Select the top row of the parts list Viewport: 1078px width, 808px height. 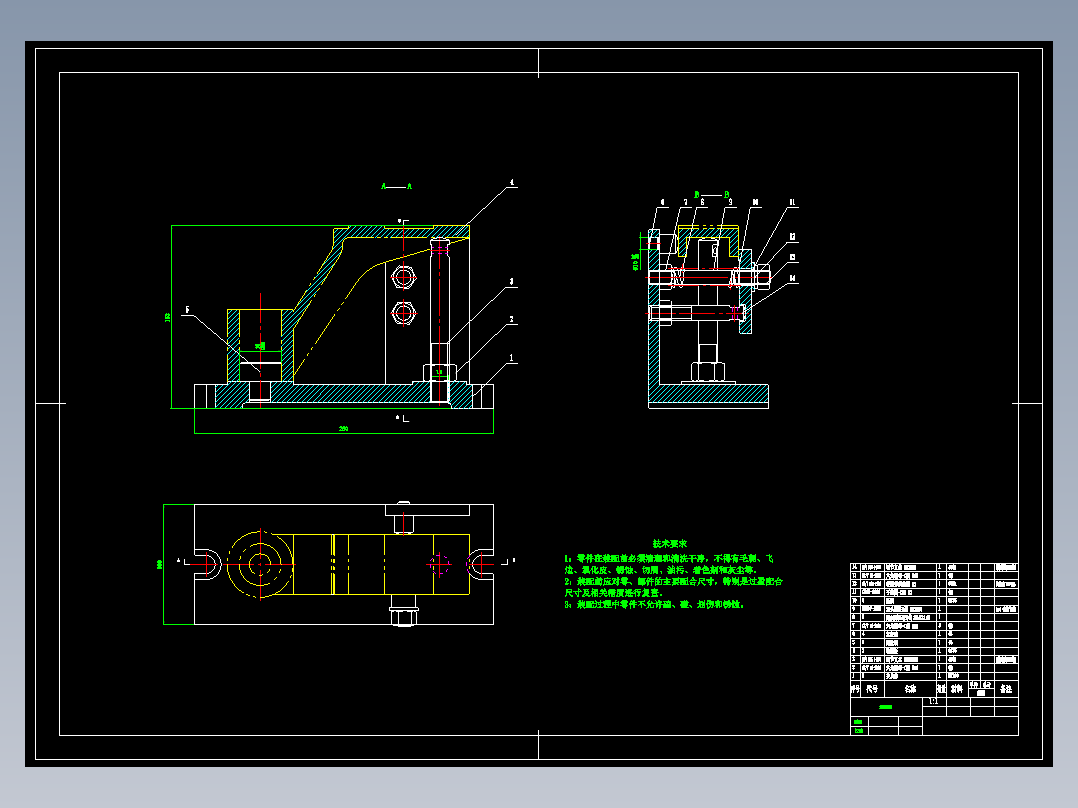coord(934,567)
